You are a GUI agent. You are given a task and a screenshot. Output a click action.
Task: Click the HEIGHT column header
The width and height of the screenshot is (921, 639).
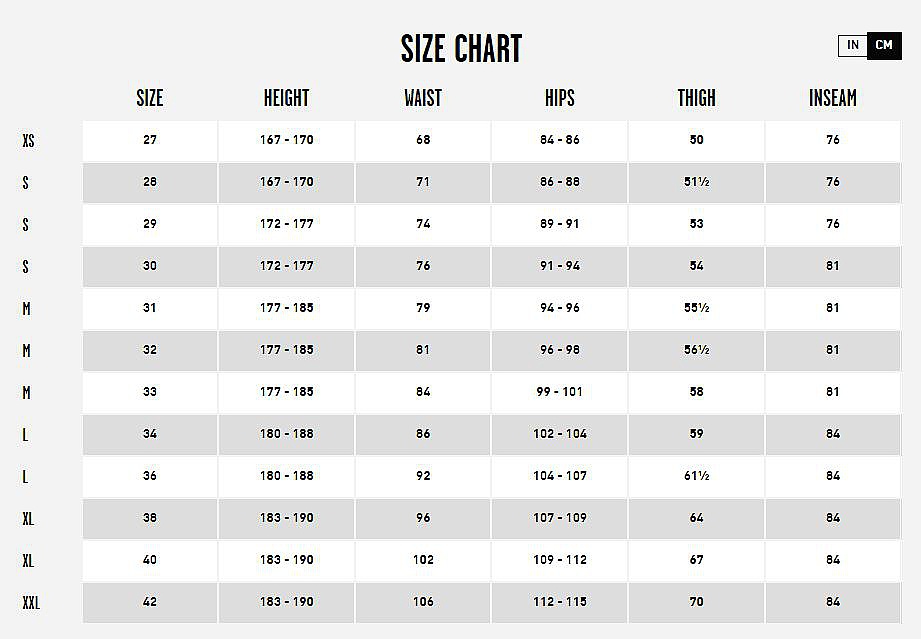[x=286, y=98]
